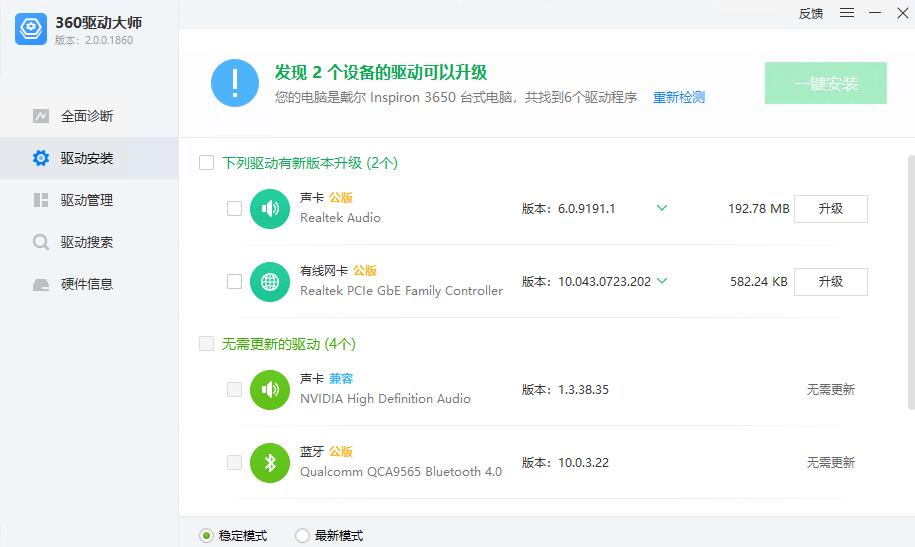
Task: Click the 360驱动大师 app logo icon
Action: click(31, 30)
